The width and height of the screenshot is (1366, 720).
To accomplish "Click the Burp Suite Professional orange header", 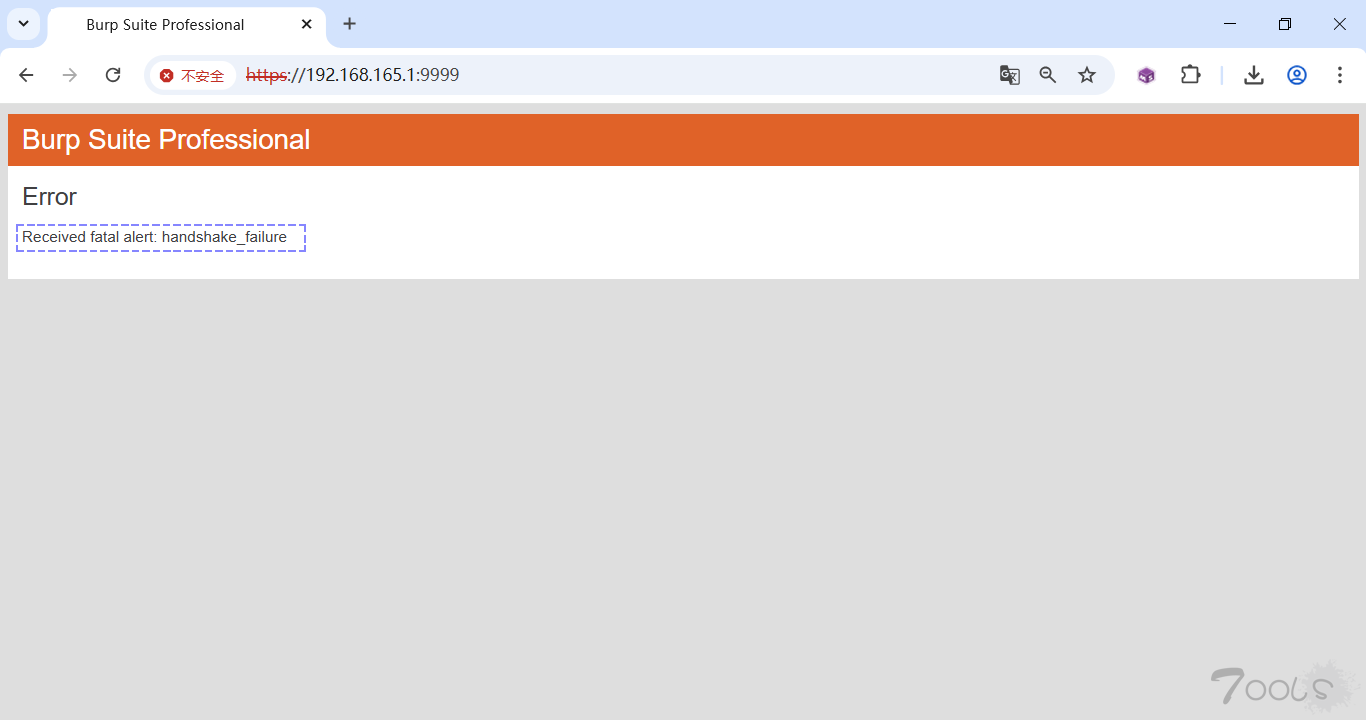I will point(683,140).
